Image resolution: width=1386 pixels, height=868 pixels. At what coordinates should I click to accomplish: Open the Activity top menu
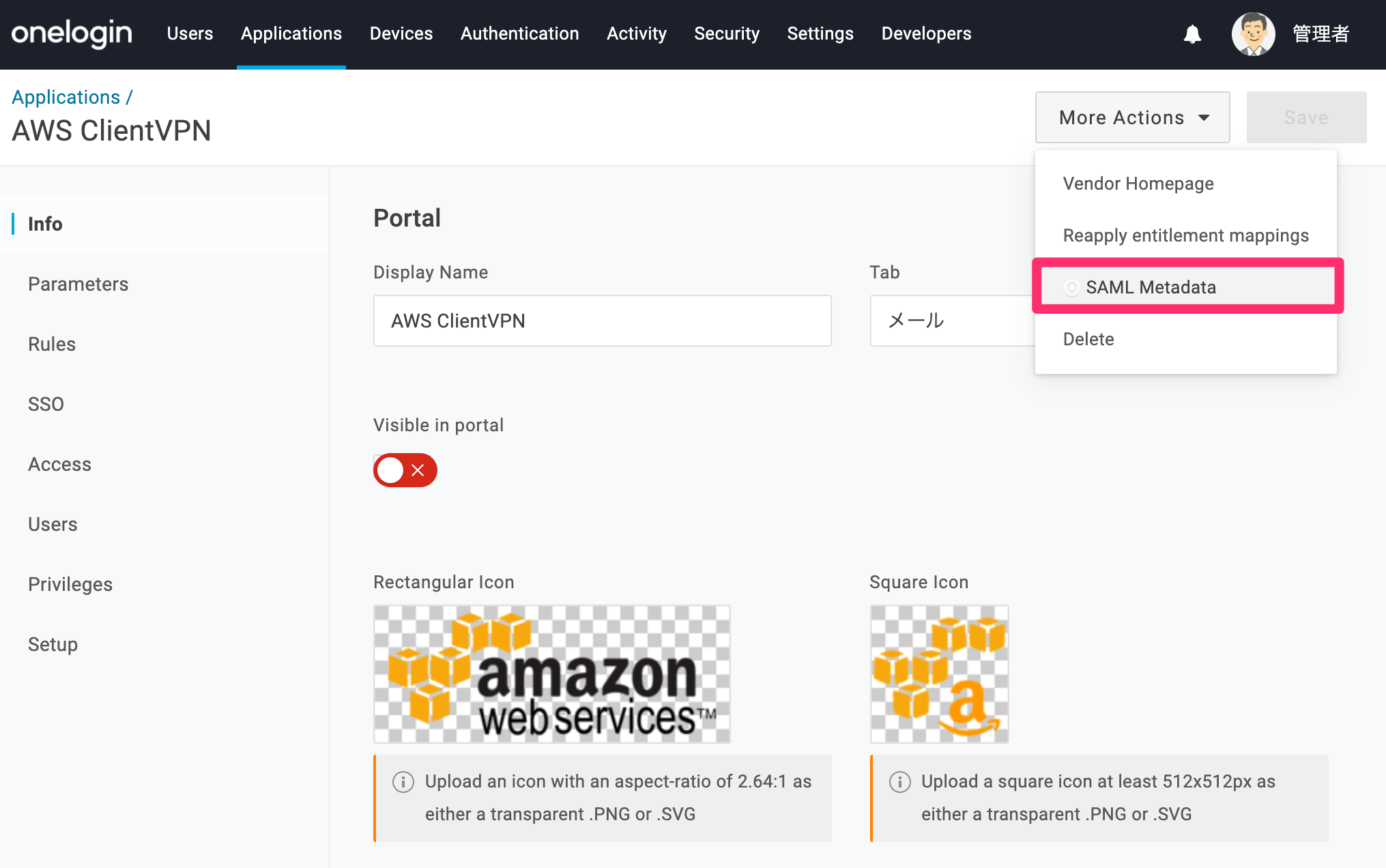click(x=637, y=33)
